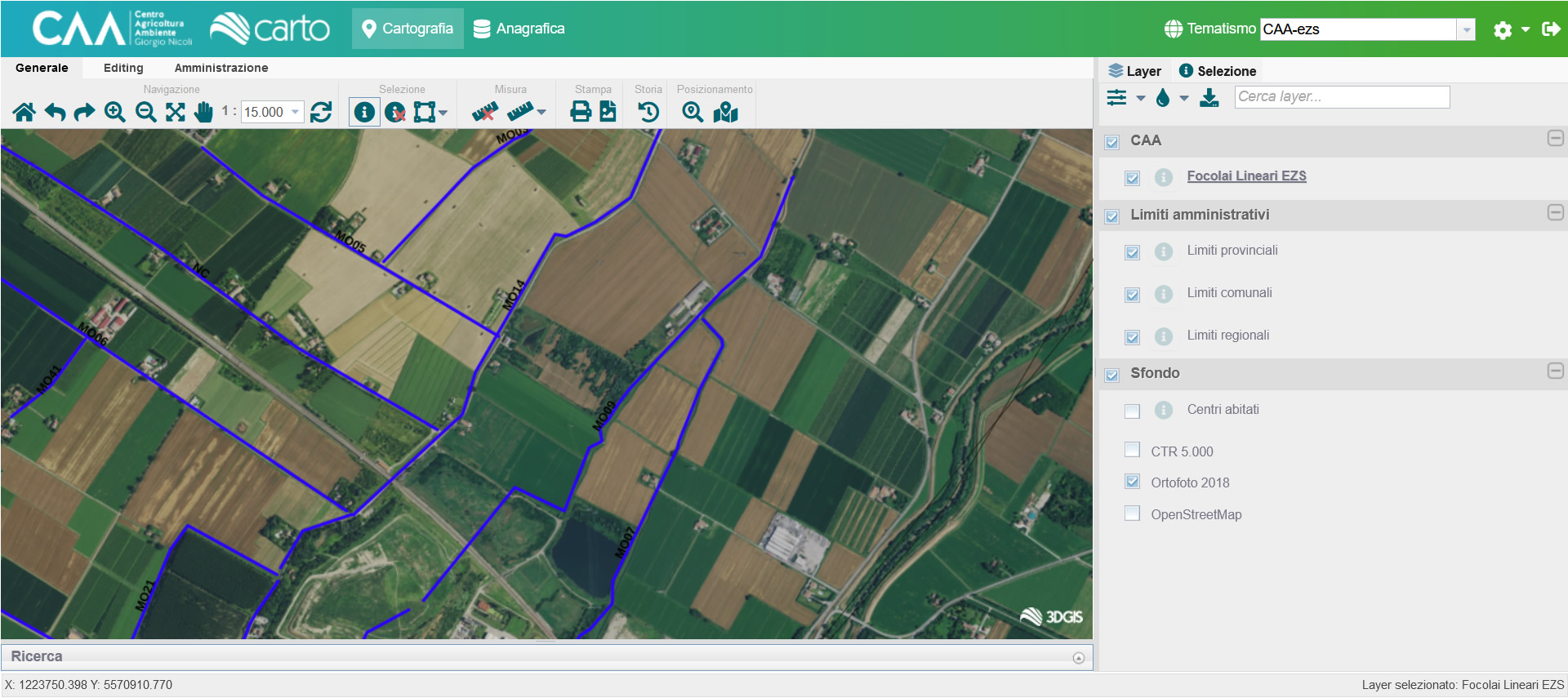1568x698 pixels.
Task: Select the rectangle selection tool
Action: [425, 112]
